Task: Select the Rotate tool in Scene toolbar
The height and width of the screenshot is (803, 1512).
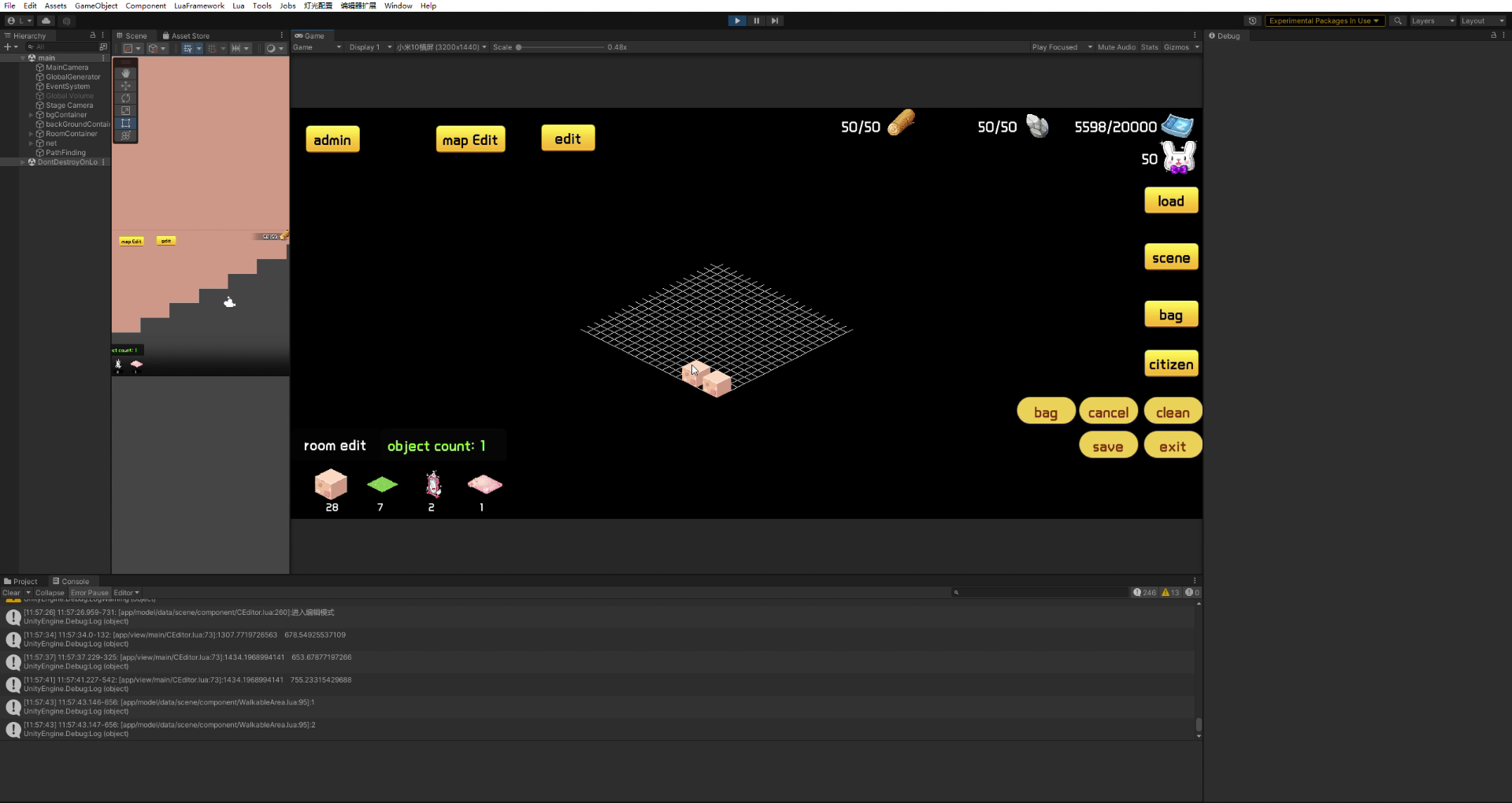Action: click(x=125, y=98)
